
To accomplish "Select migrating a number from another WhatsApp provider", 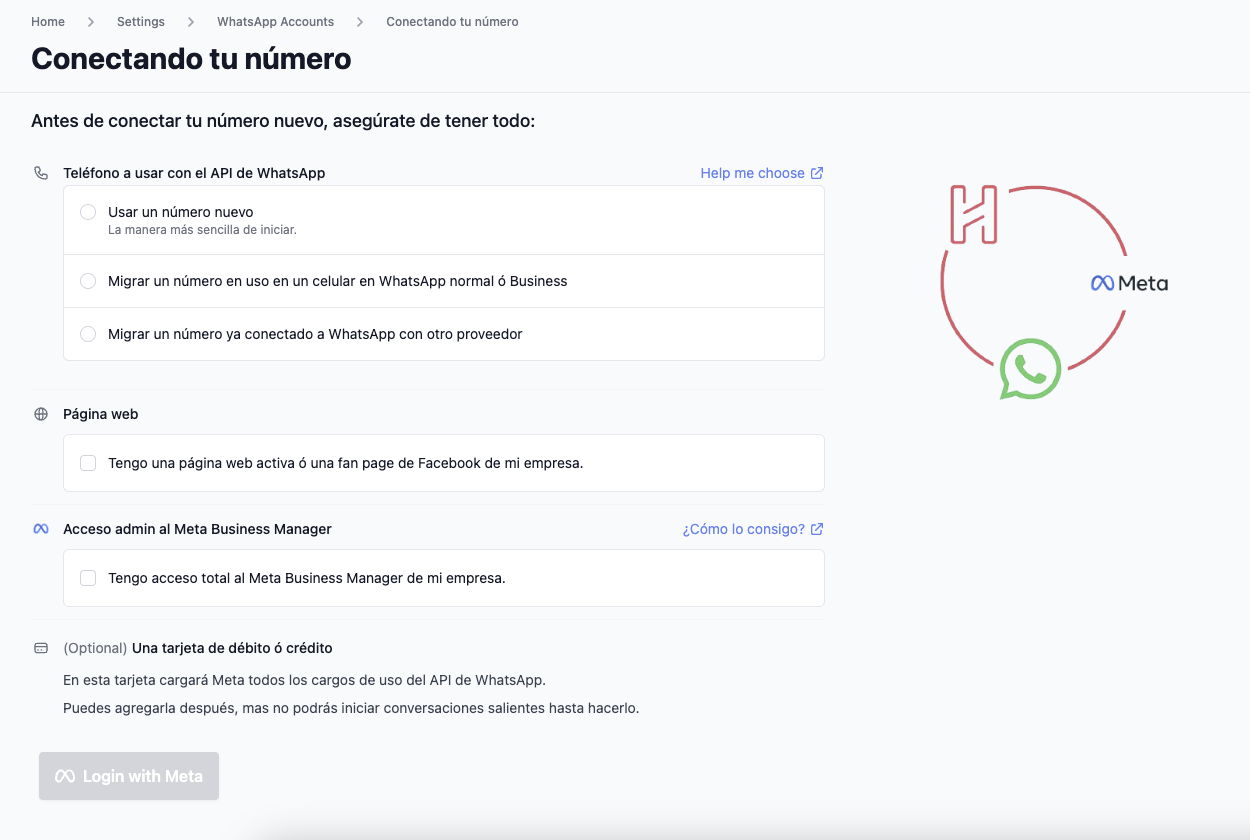I will pos(88,334).
